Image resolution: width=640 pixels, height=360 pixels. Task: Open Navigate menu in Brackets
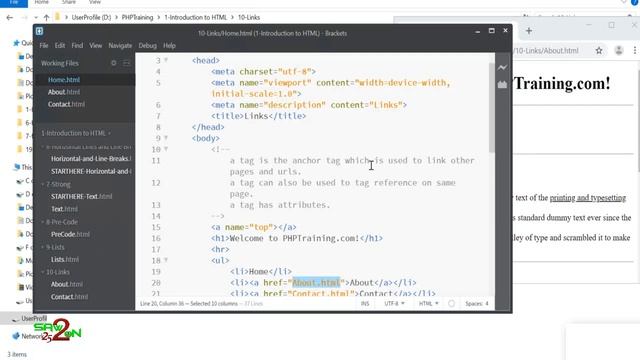pyautogui.click(x=120, y=45)
